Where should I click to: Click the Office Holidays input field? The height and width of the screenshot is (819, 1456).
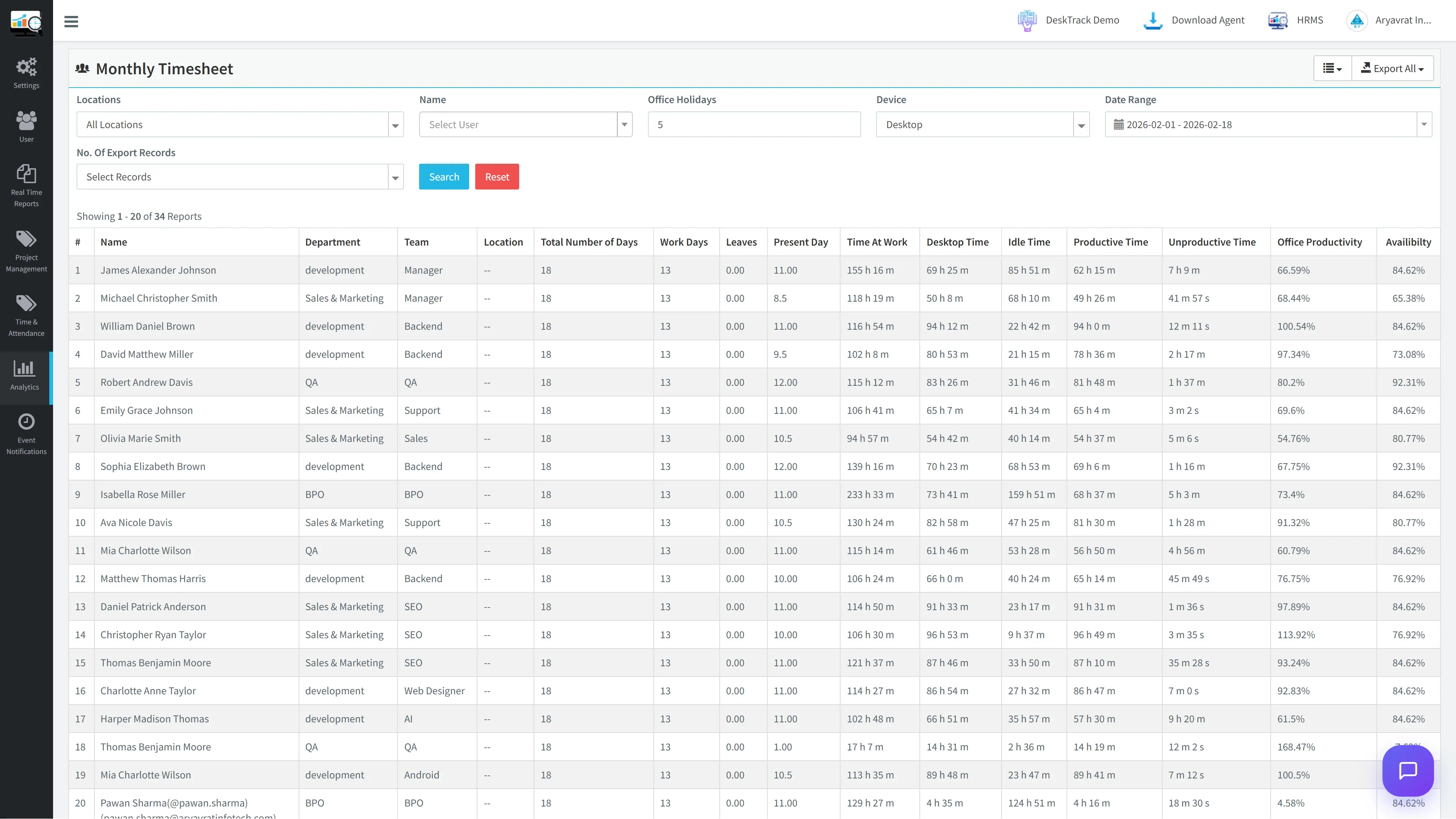pyautogui.click(x=754, y=124)
